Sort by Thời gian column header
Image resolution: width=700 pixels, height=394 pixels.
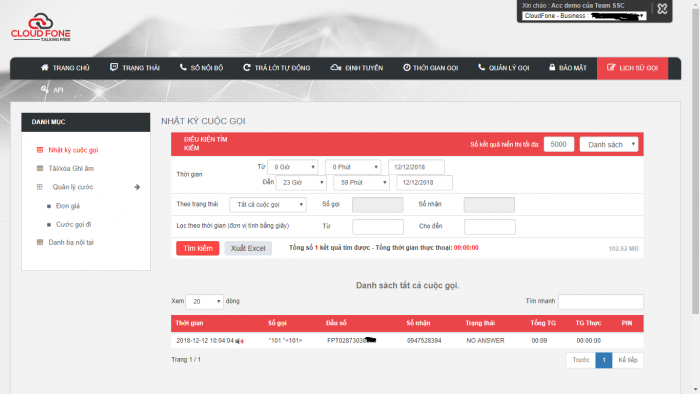(189, 323)
